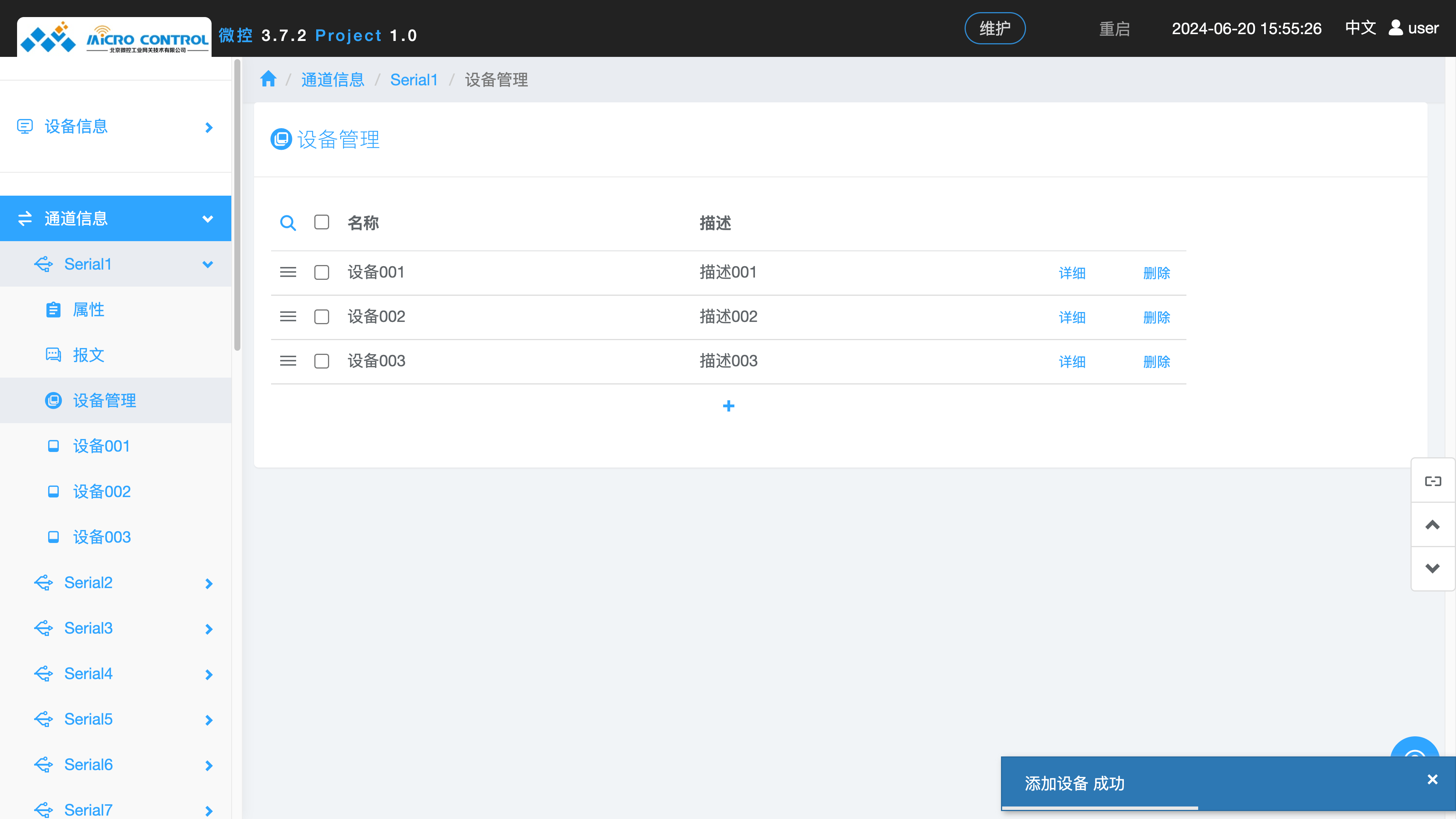1456x819 pixels.
Task: Open 设备信息 menu in sidebar
Action: [x=76, y=127]
